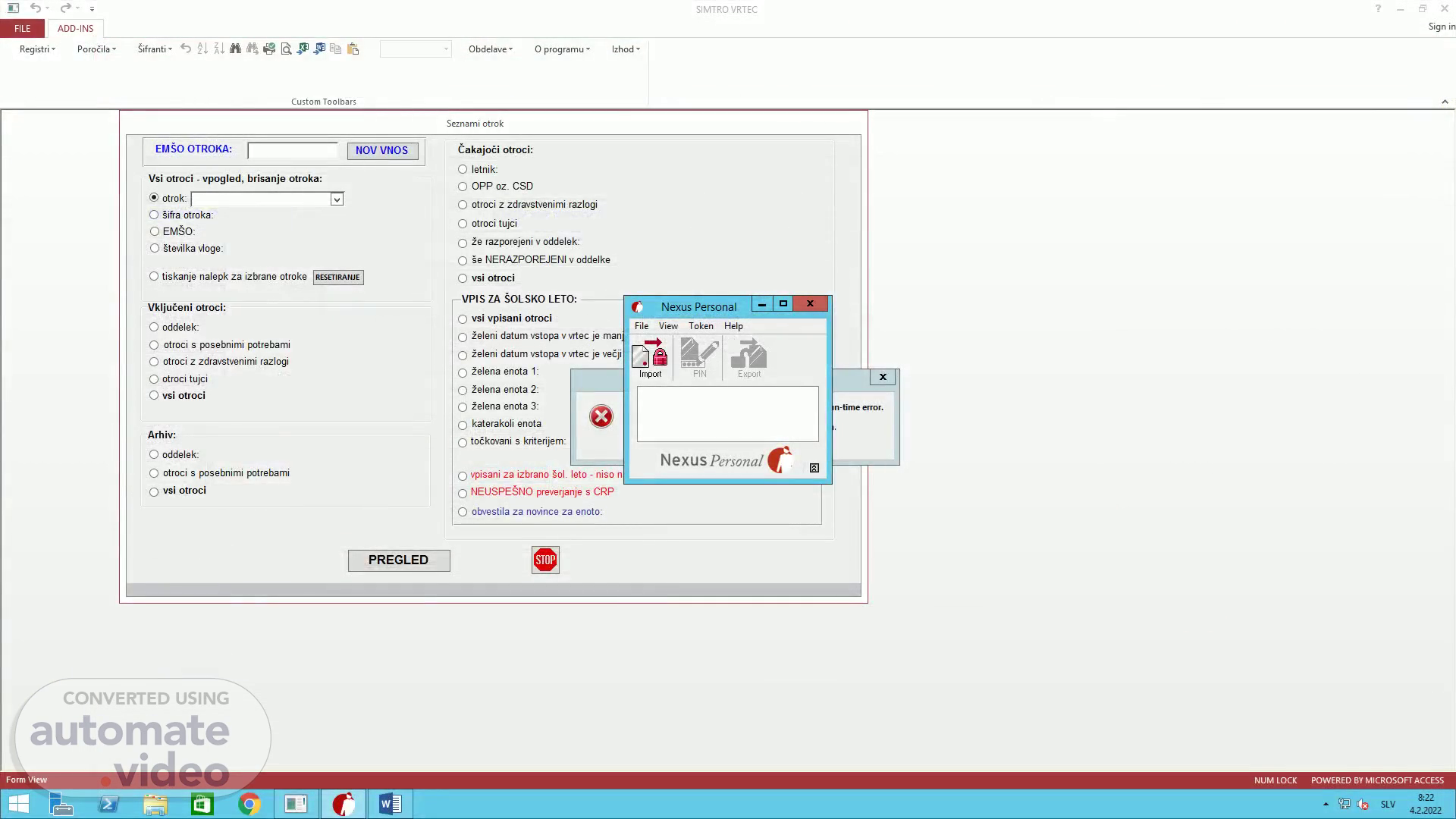
Task: Open the Registri dropdown menu
Action: 37,49
